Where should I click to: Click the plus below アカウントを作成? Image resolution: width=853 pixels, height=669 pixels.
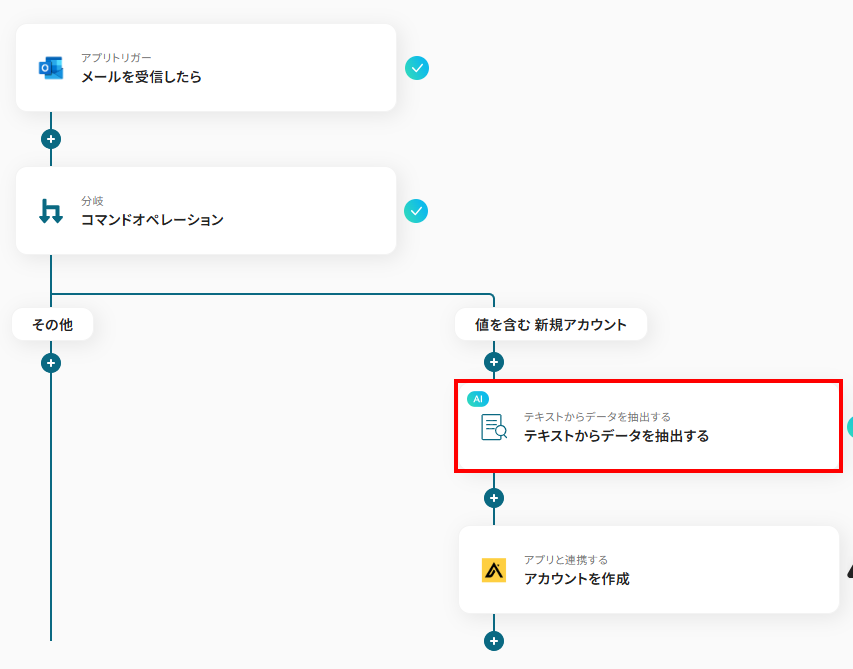(492, 640)
